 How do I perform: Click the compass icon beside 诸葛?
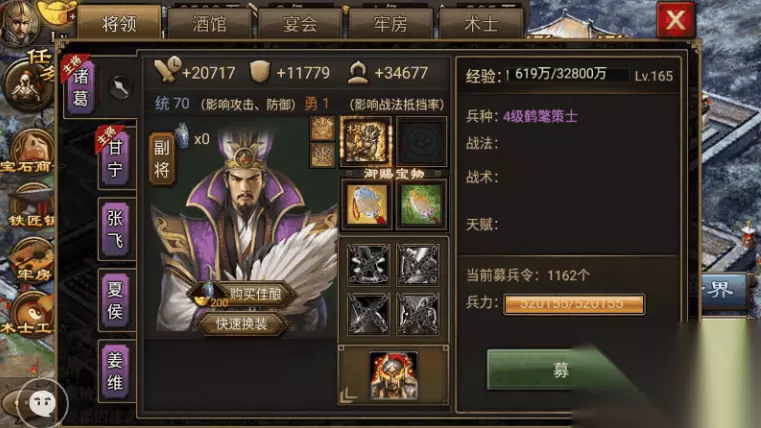pyautogui.click(x=120, y=88)
